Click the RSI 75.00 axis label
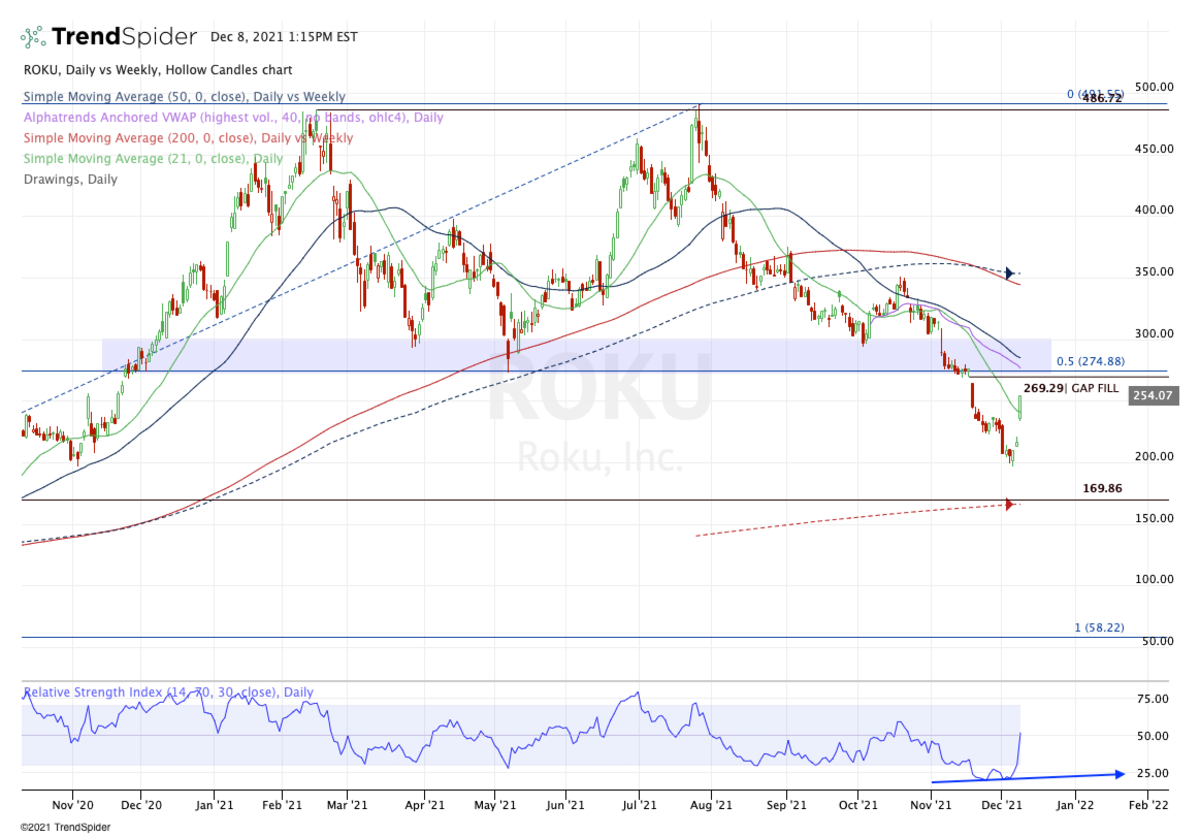 (1154, 699)
